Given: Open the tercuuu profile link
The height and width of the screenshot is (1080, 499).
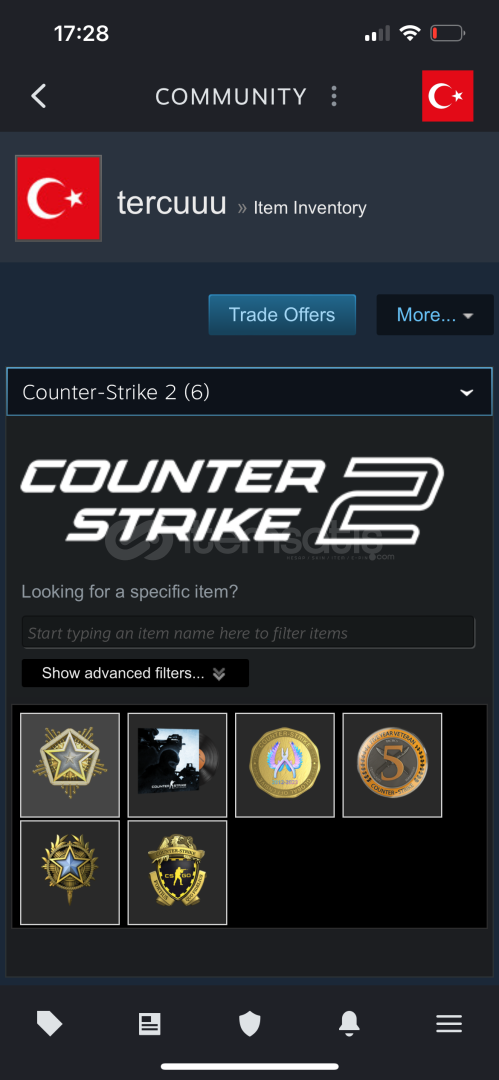Looking at the screenshot, I should [x=172, y=202].
